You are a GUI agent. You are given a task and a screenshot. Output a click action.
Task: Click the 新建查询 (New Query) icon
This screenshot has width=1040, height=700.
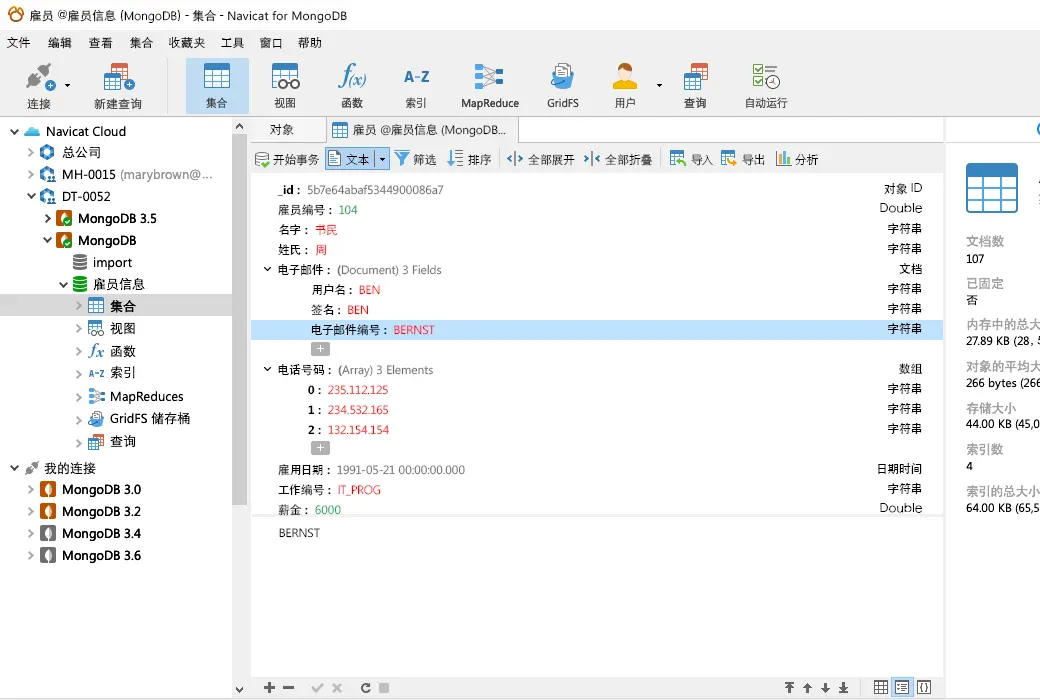[118, 86]
